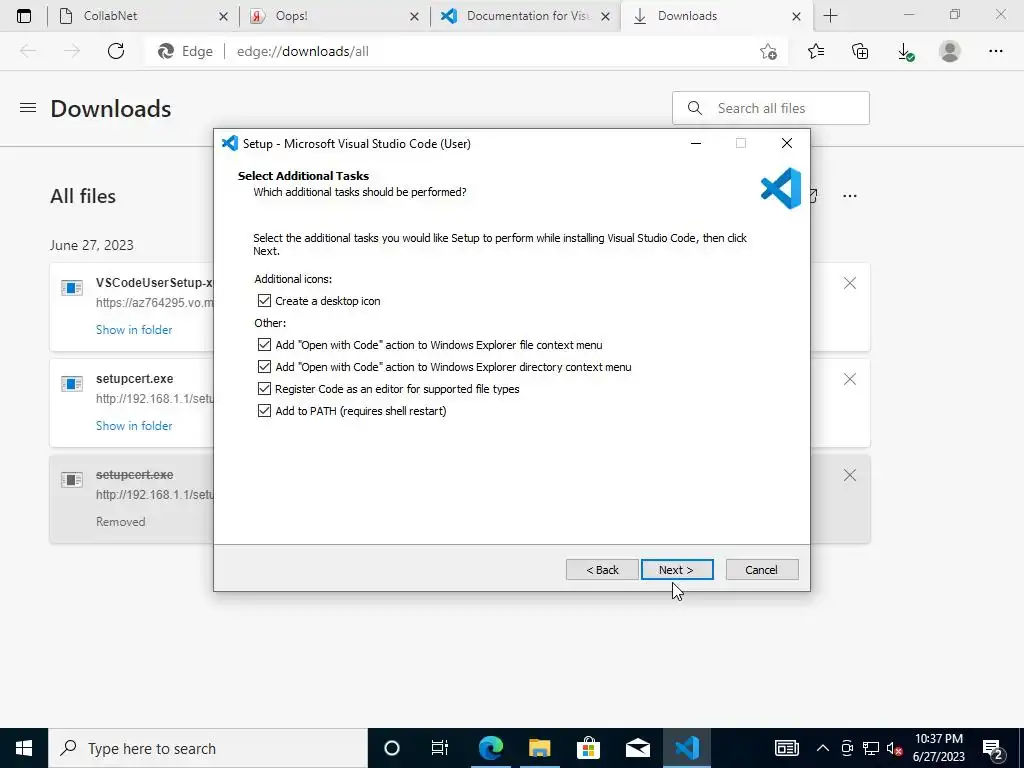Open the Downloads page hamburger menu
Screen dimensions: 1024x768
[27, 108]
